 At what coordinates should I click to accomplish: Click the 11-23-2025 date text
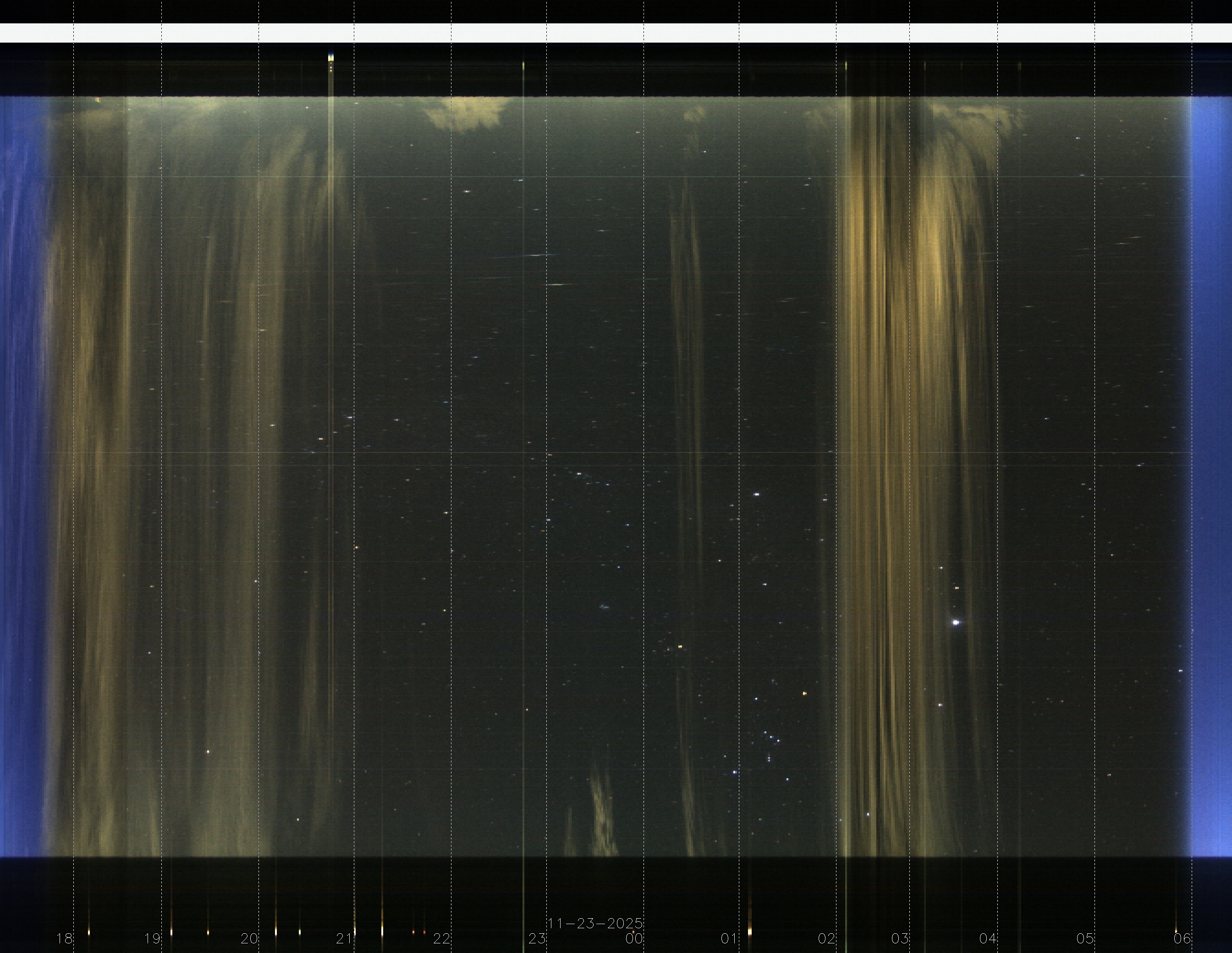click(595, 924)
